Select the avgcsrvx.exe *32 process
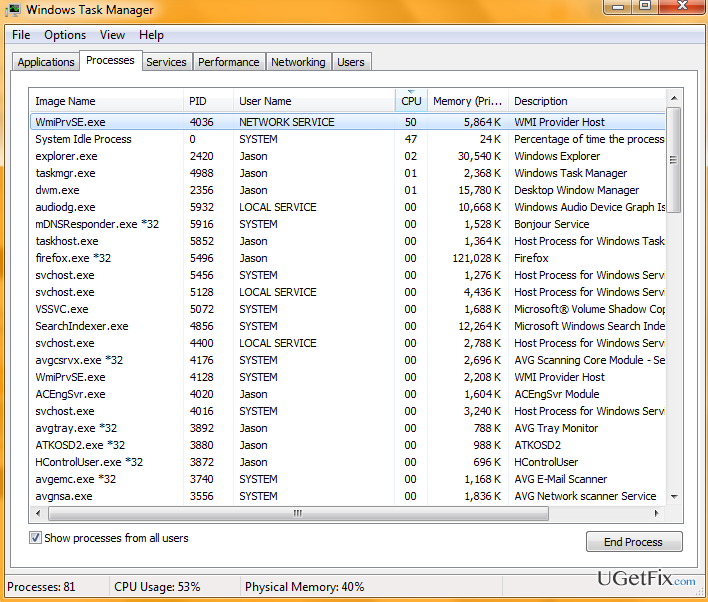This screenshot has height=602, width=708. 348,360
